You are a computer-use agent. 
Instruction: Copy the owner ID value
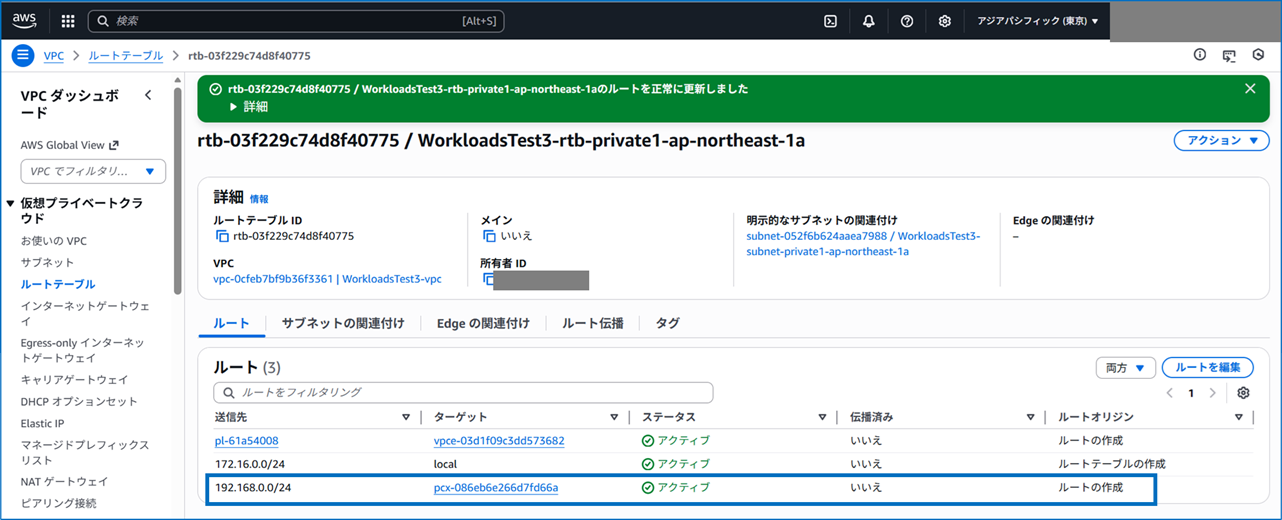pos(489,279)
